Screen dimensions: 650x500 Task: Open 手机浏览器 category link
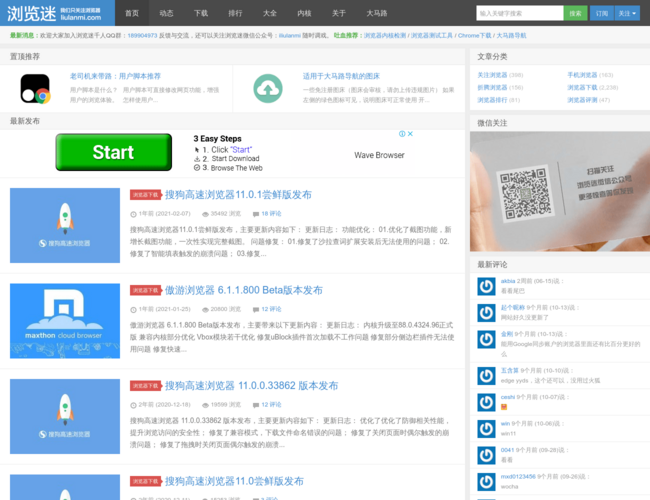coord(582,75)
